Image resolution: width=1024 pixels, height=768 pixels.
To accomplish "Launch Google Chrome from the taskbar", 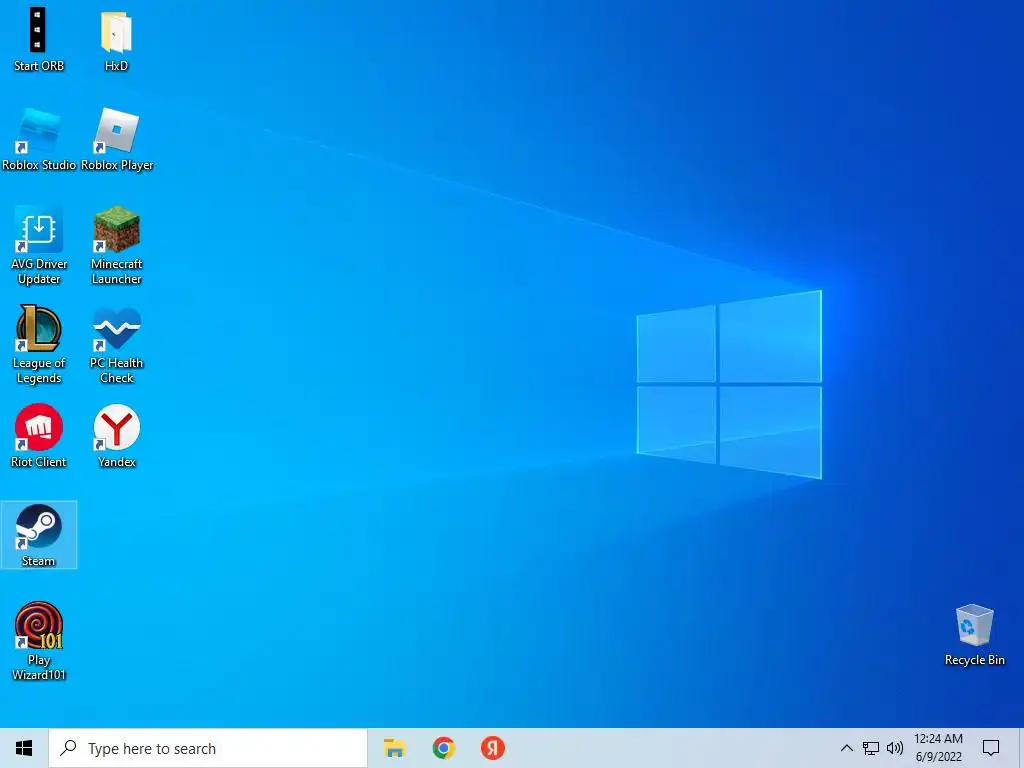I will (443, 748).
